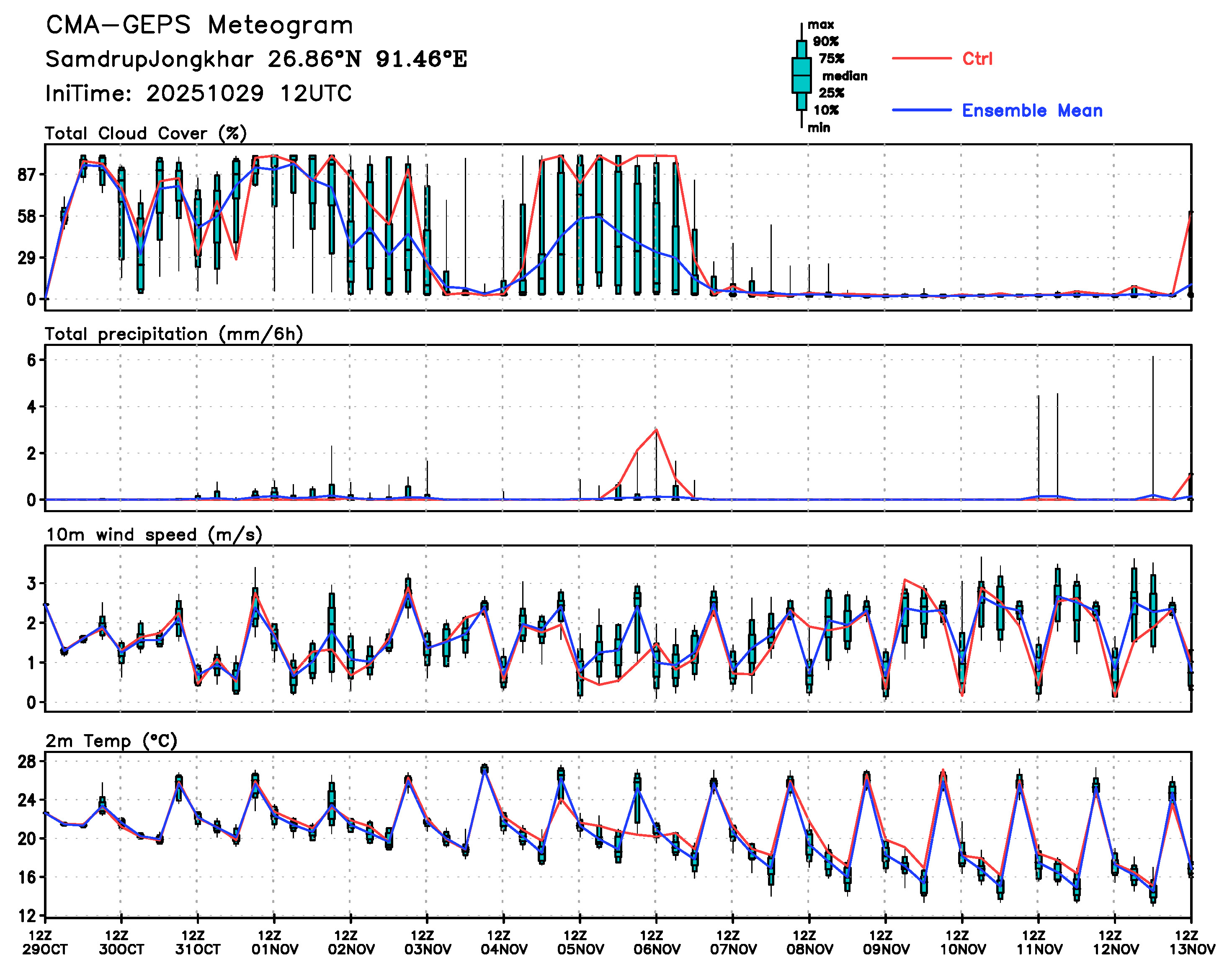Click the box-plot legend icon
This screenshot has width=1232, height=972.
click(x=801, y=75)
